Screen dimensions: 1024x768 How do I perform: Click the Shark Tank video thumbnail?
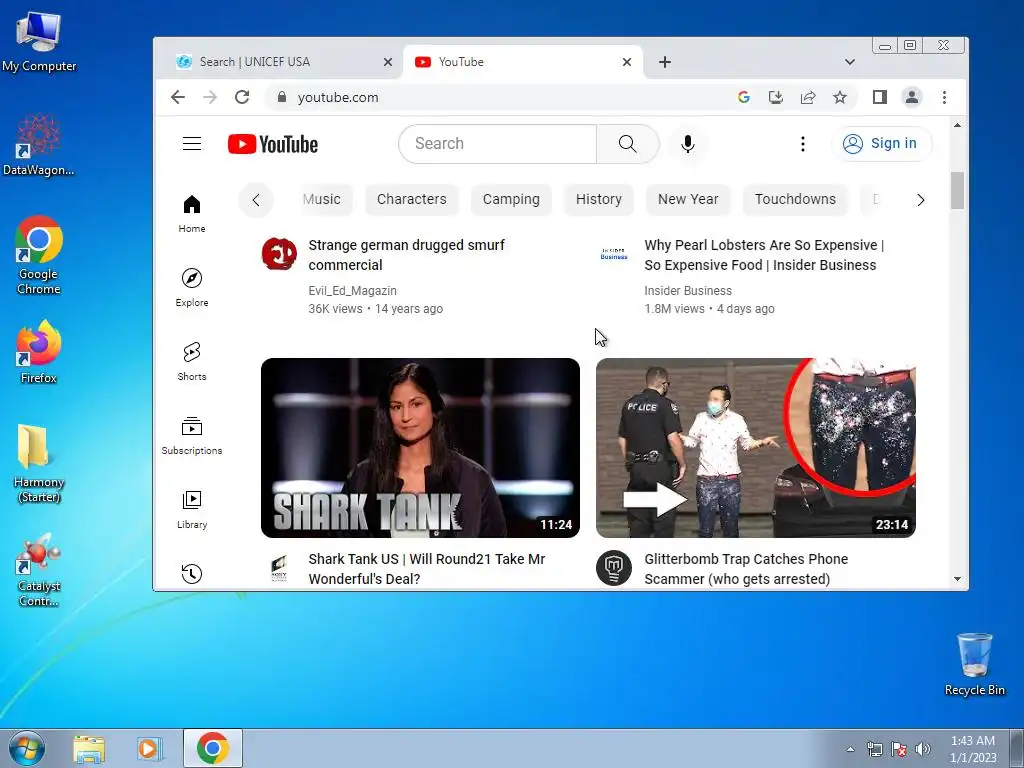(x=421, y=448)
